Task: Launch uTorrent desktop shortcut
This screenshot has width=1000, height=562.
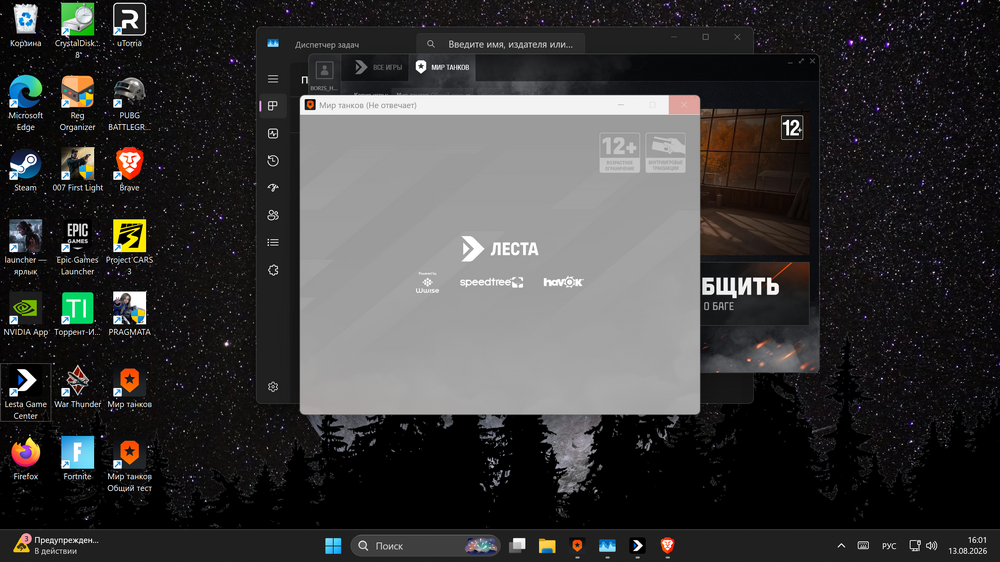Action: 129,26
